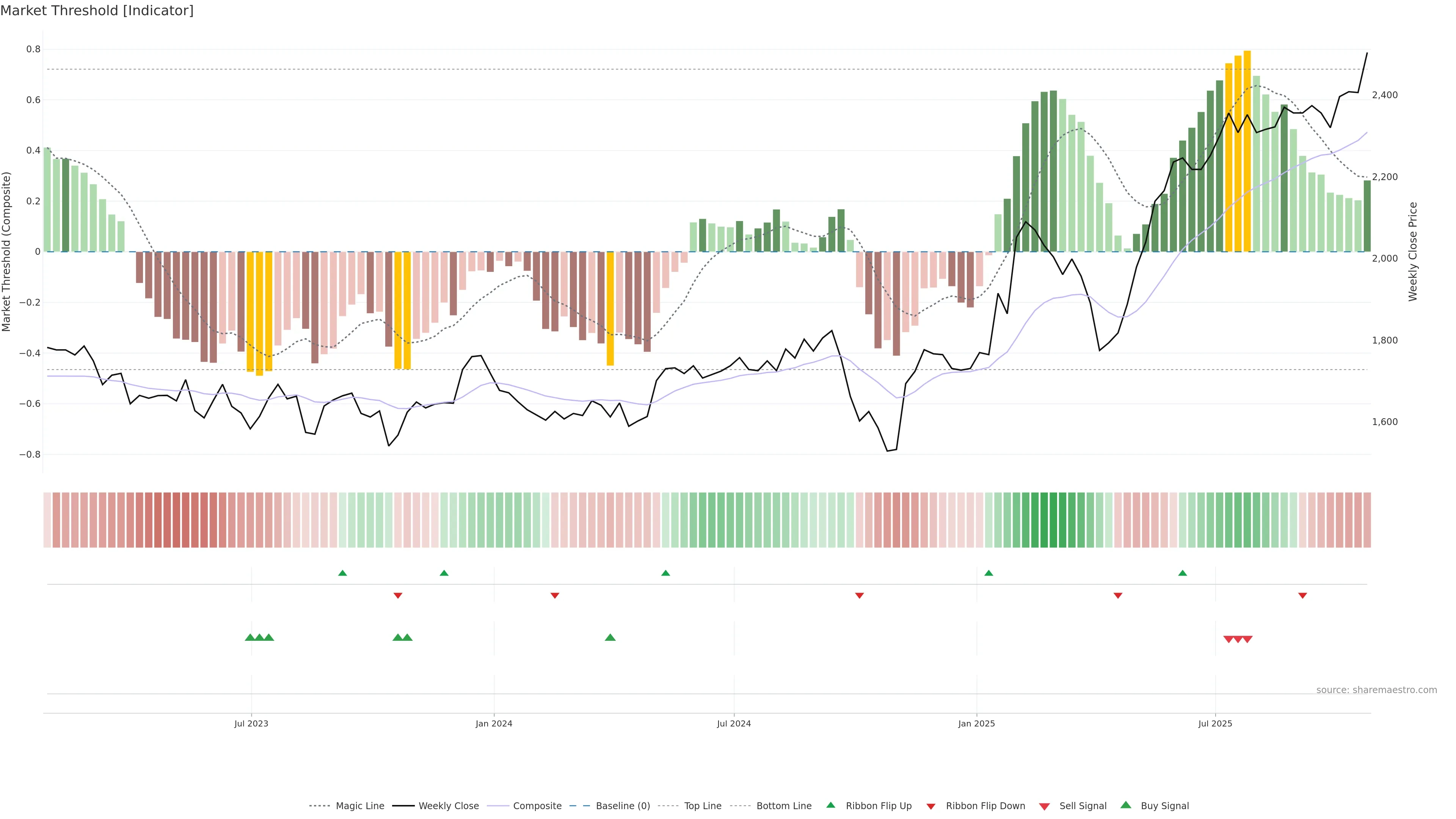Click the Buy Signal legend marker
Image resolution: width=1456 pixels, height=819 pixels.
click(1125, 805)
